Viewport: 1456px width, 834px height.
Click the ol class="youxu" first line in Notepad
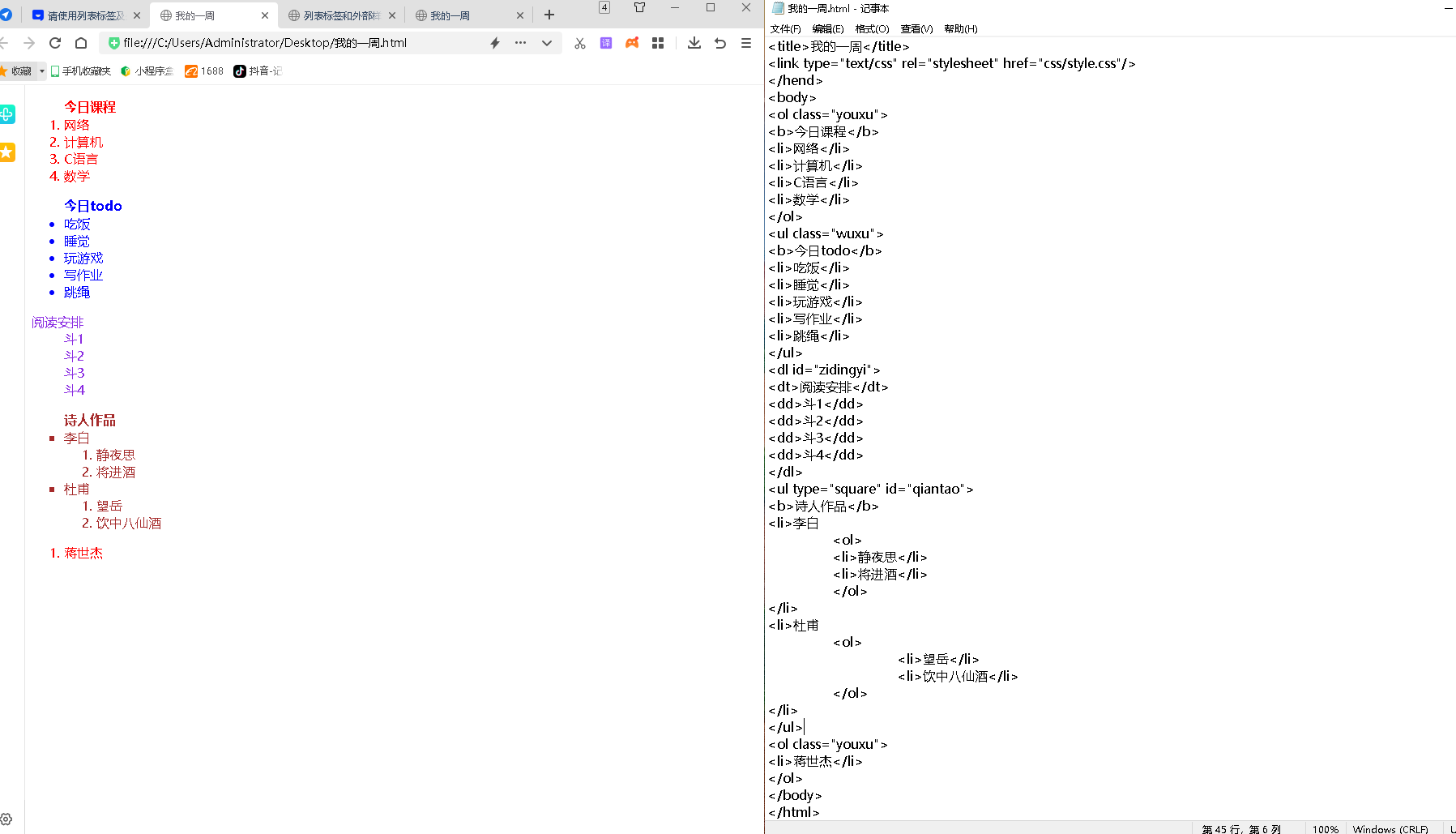[828, 114]
